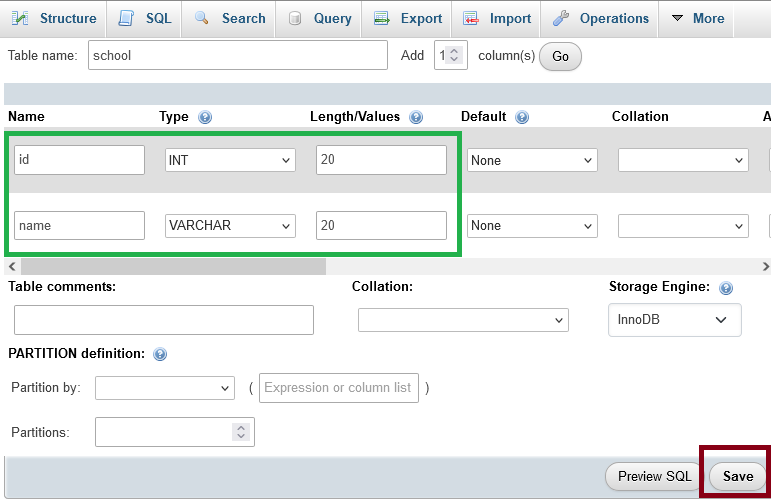
Task: Click the Query tab database icon
Action: [295, 19]
